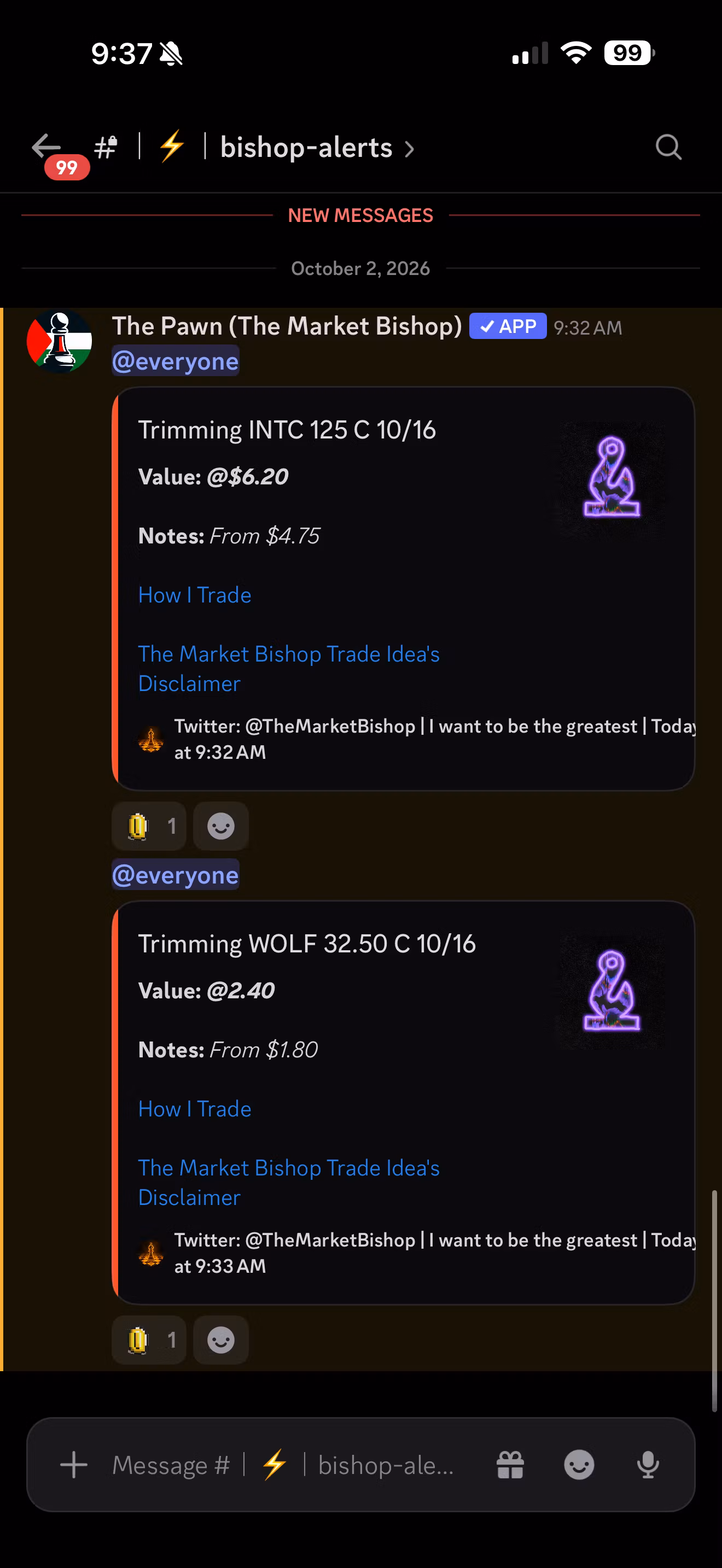View bishop thumbnail in WOLF embed
Image resolution: width=722 pixels, height=1568 pixels.
point(612,992)
